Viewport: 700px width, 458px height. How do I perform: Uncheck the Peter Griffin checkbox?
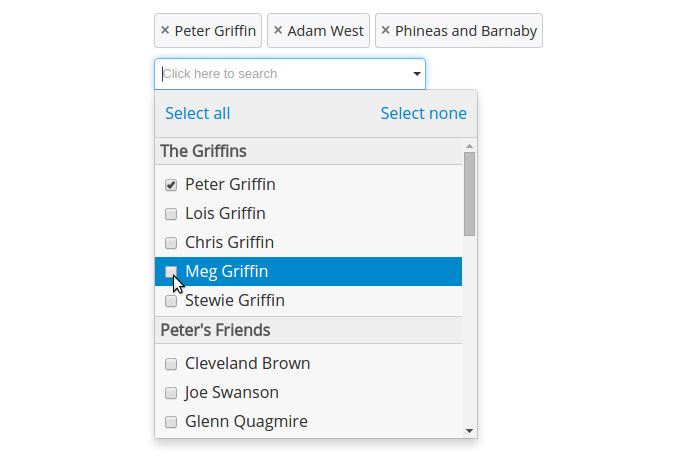point(171,185)
